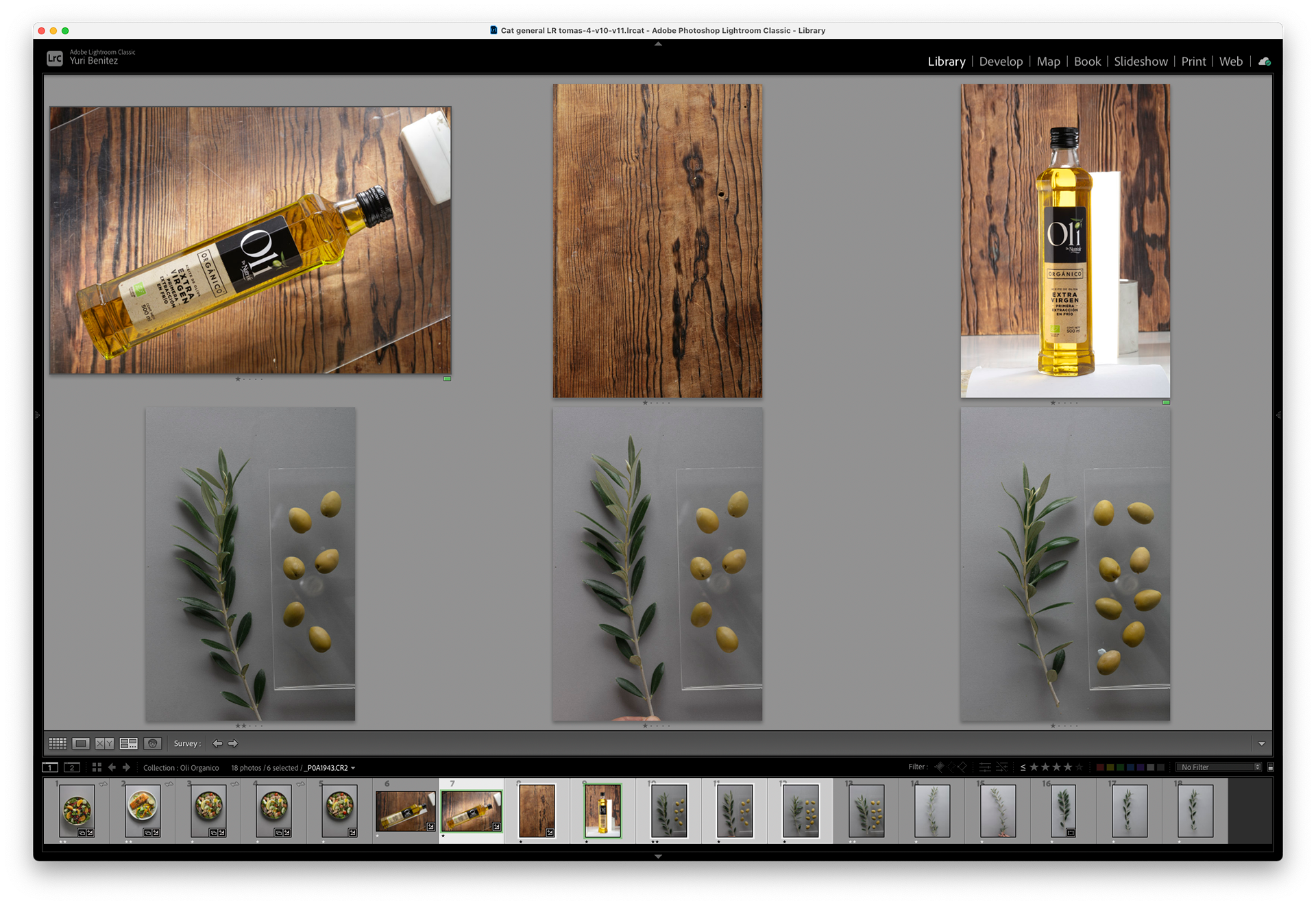Open Compare view XY icon
This screenshot has height=905, width=1316.
pyautogui.click(x=104, y=743)
